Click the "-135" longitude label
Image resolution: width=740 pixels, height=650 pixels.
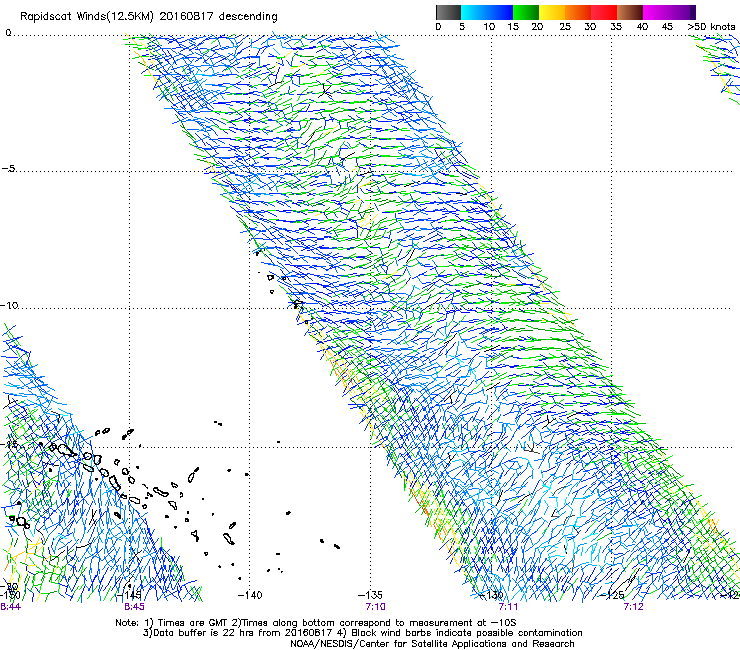pyautogui.click(x=370, y=595)
